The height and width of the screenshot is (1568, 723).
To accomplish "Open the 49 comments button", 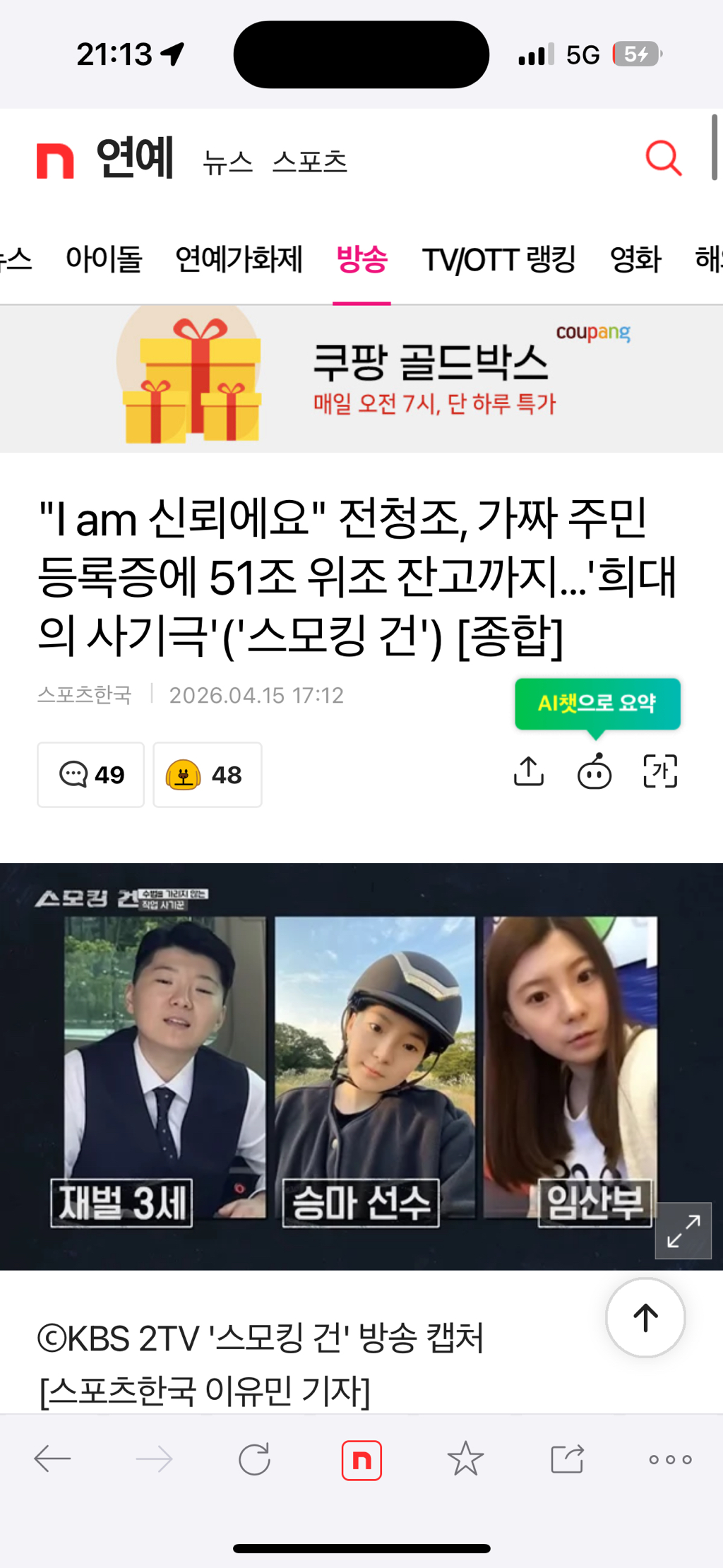I will (90, 775).
